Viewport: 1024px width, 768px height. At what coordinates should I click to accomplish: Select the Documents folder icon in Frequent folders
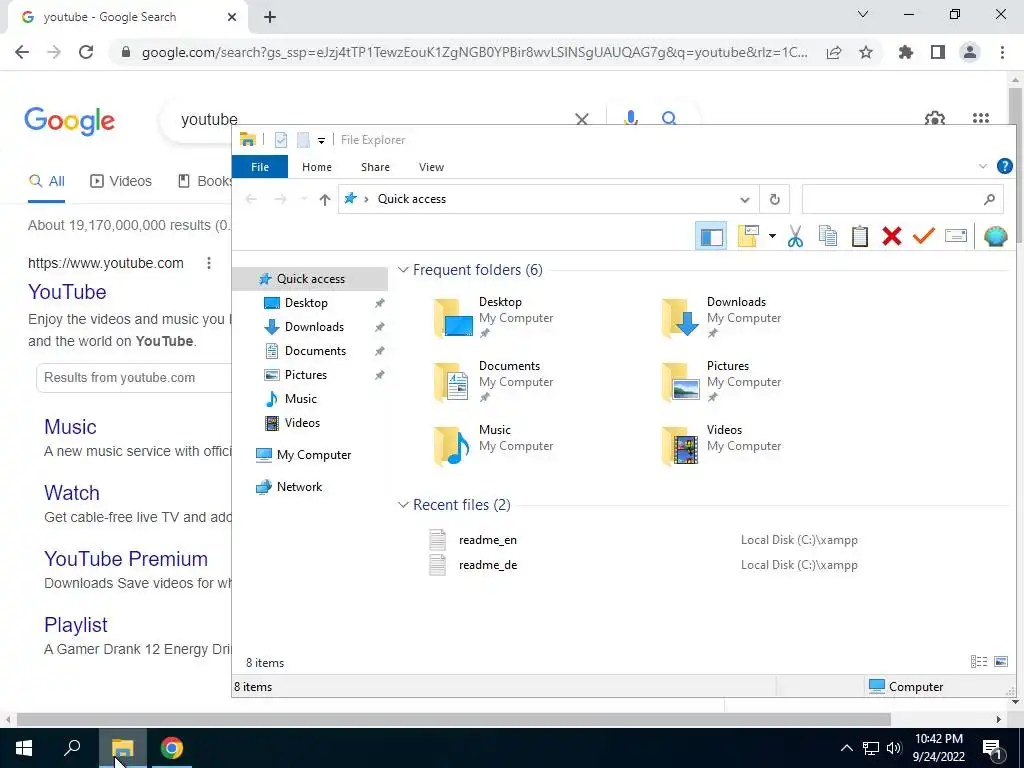pyautogui.click(x=451, y=381)
